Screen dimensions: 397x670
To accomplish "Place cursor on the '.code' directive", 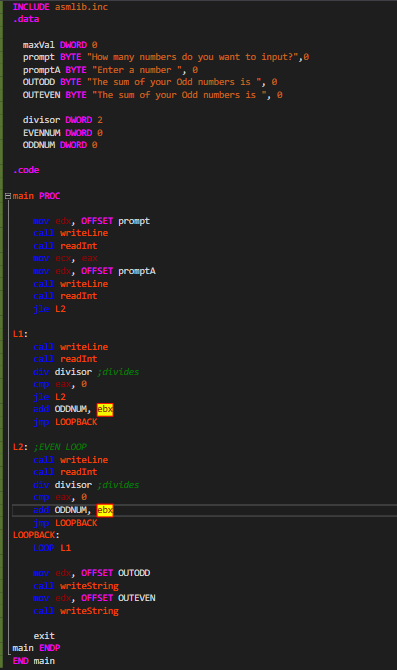I will [x=26, y=170].
